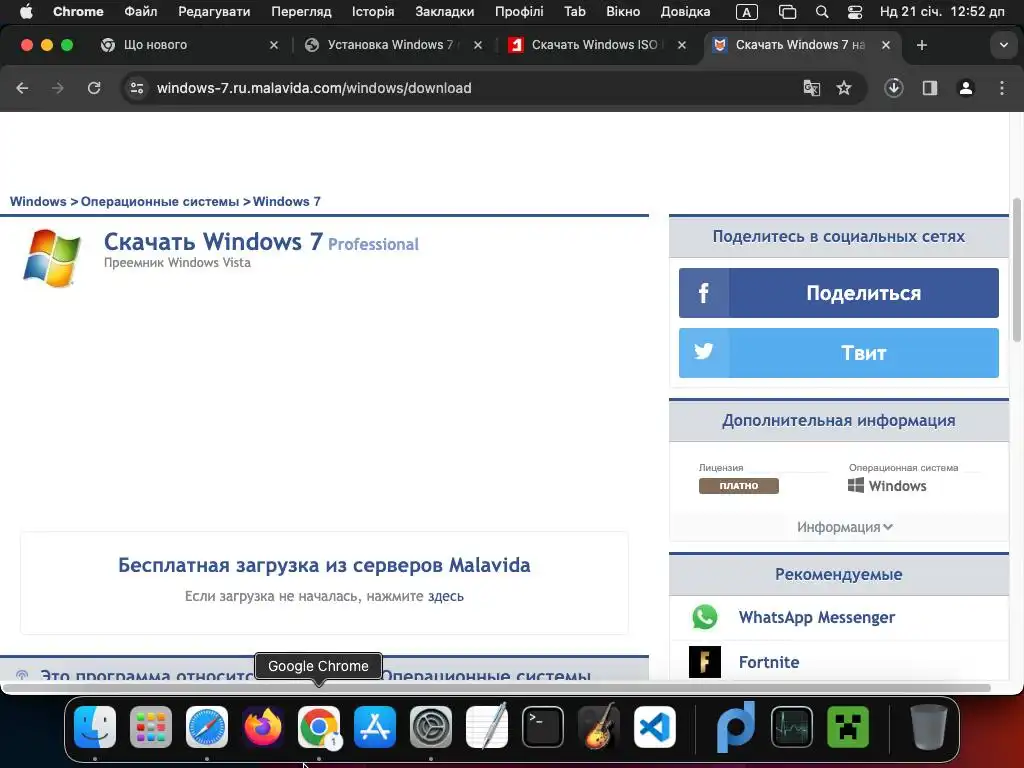Open Control Center in menu bar
Screen dimensions: 1024x768
tap(854, 12)
